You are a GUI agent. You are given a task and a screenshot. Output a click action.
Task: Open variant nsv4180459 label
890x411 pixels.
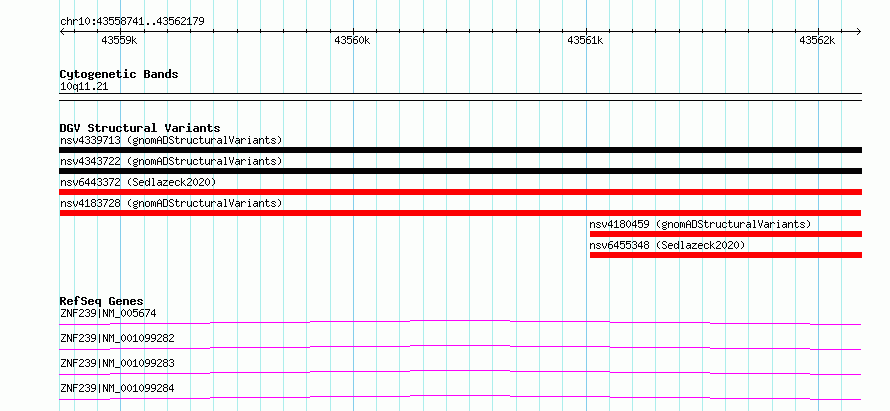click(x=700, y=224)
